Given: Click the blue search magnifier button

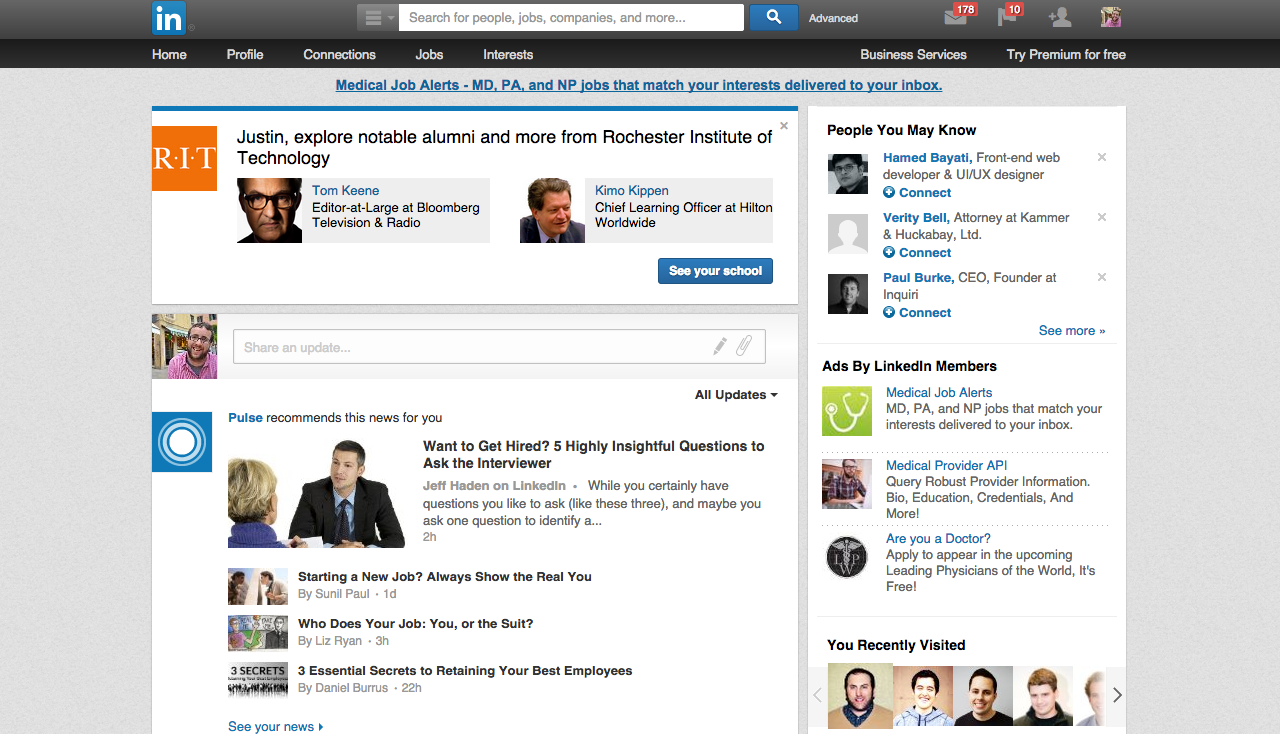Looking at the screenshot, I should 774,17.
